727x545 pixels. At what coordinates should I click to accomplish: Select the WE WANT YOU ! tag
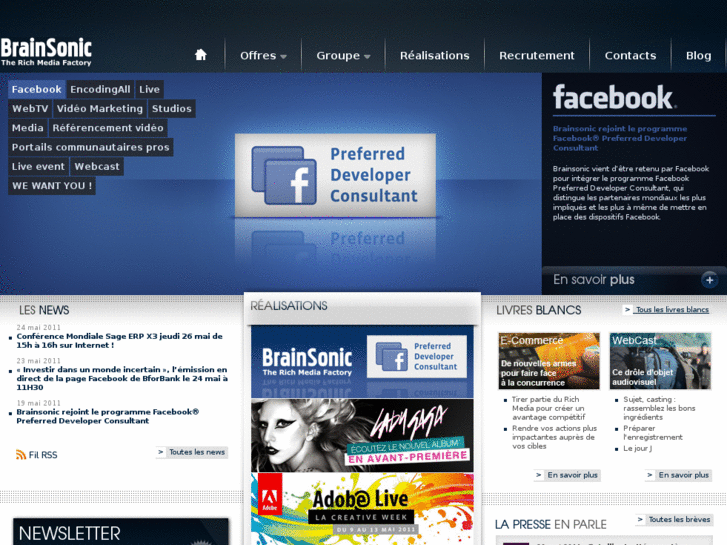[x=51, y=186]
